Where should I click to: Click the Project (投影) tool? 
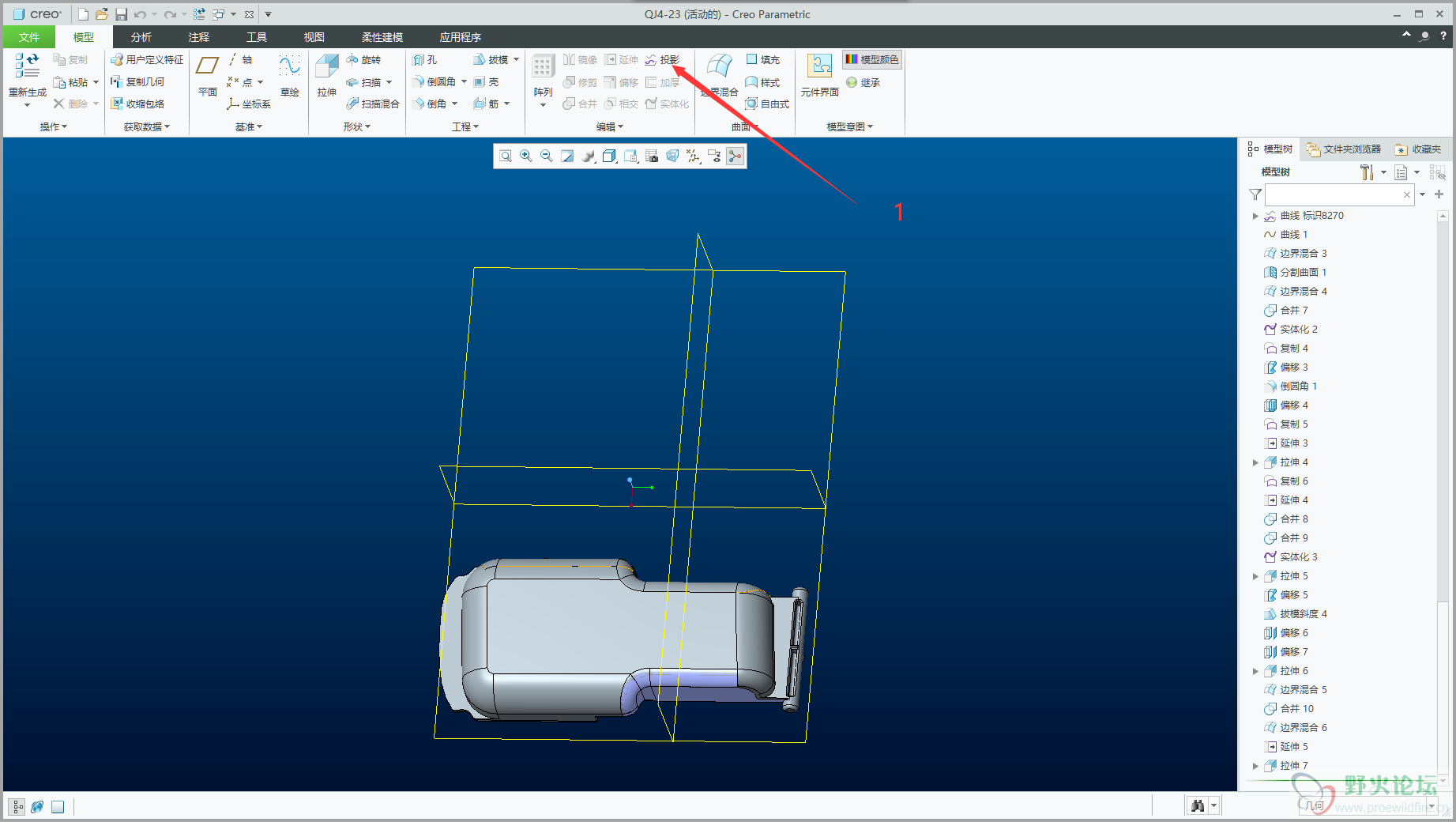[662, 60]
